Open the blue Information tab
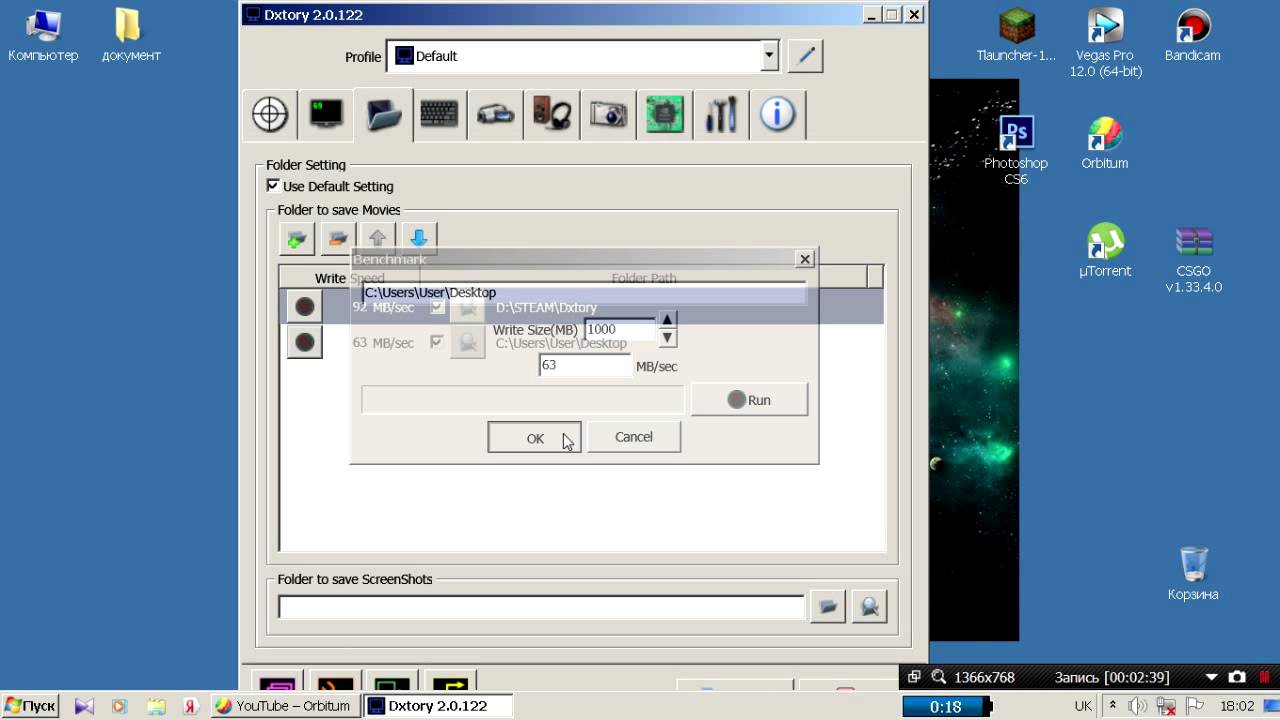The image size is (1280, 720). [x=777, y=115]
